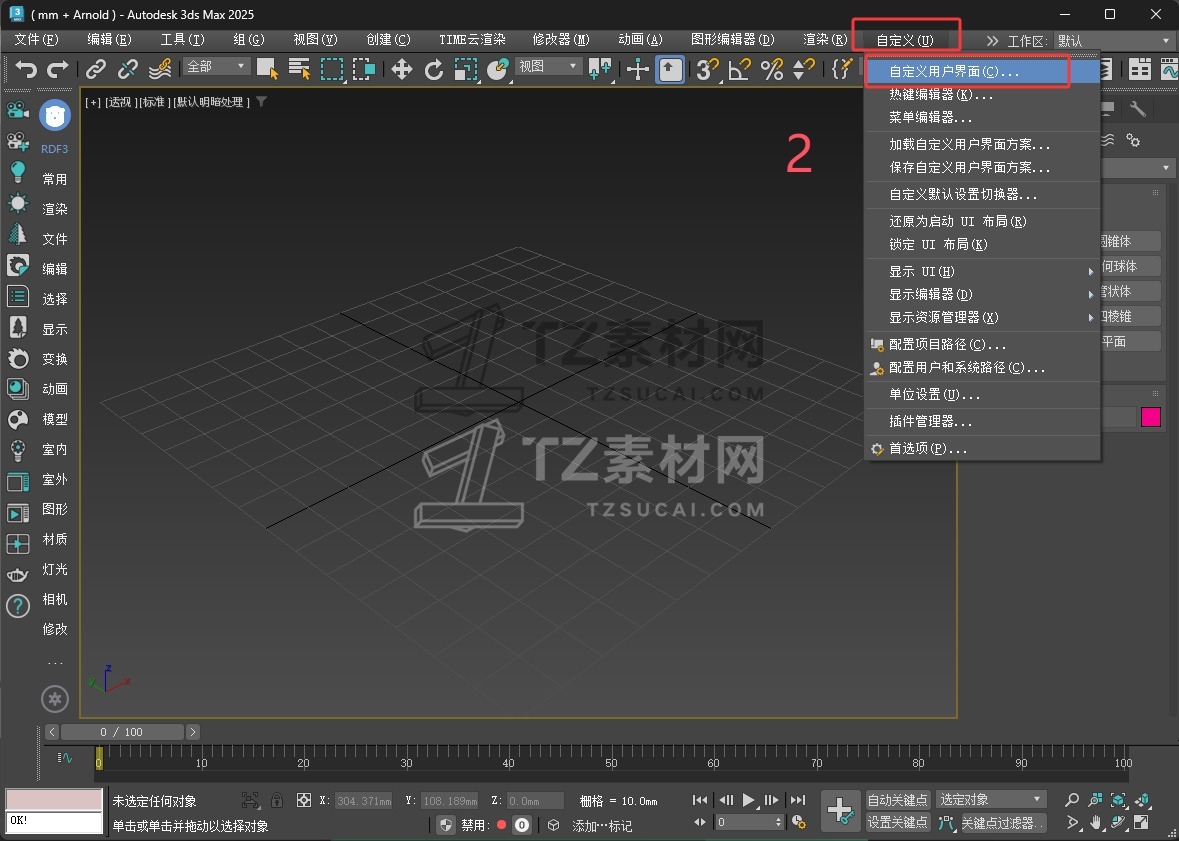Toggle 自动关键点 auto key mode

898,800
